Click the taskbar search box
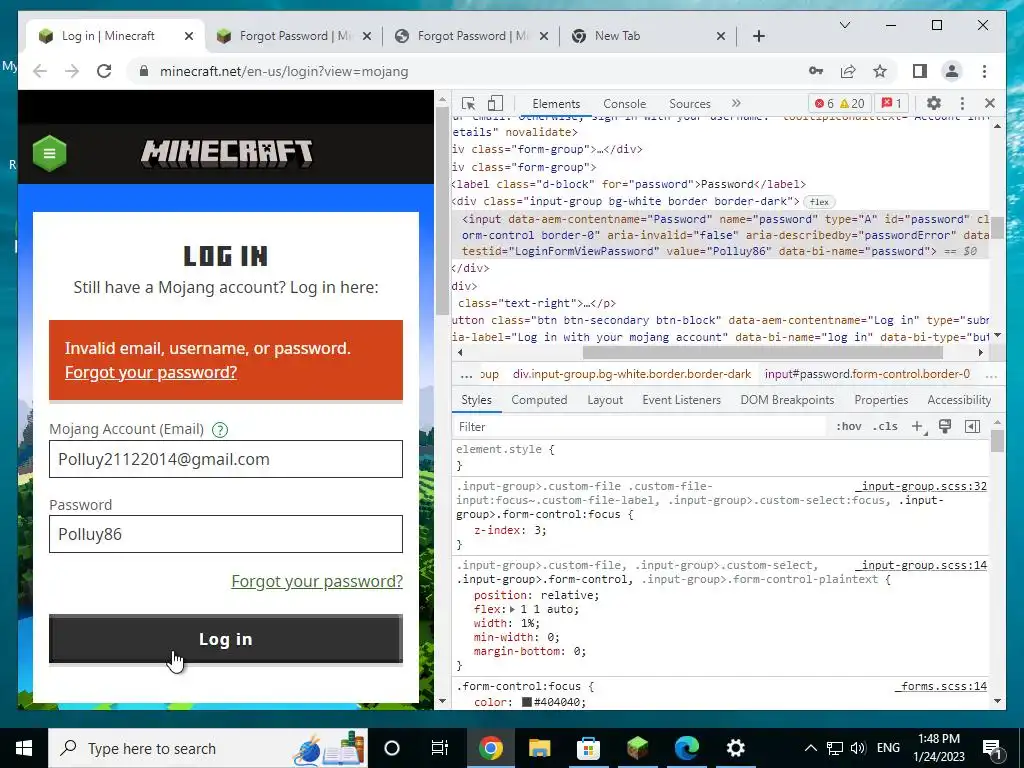This screenshot has height=768, width=1024. click(208, 748)
